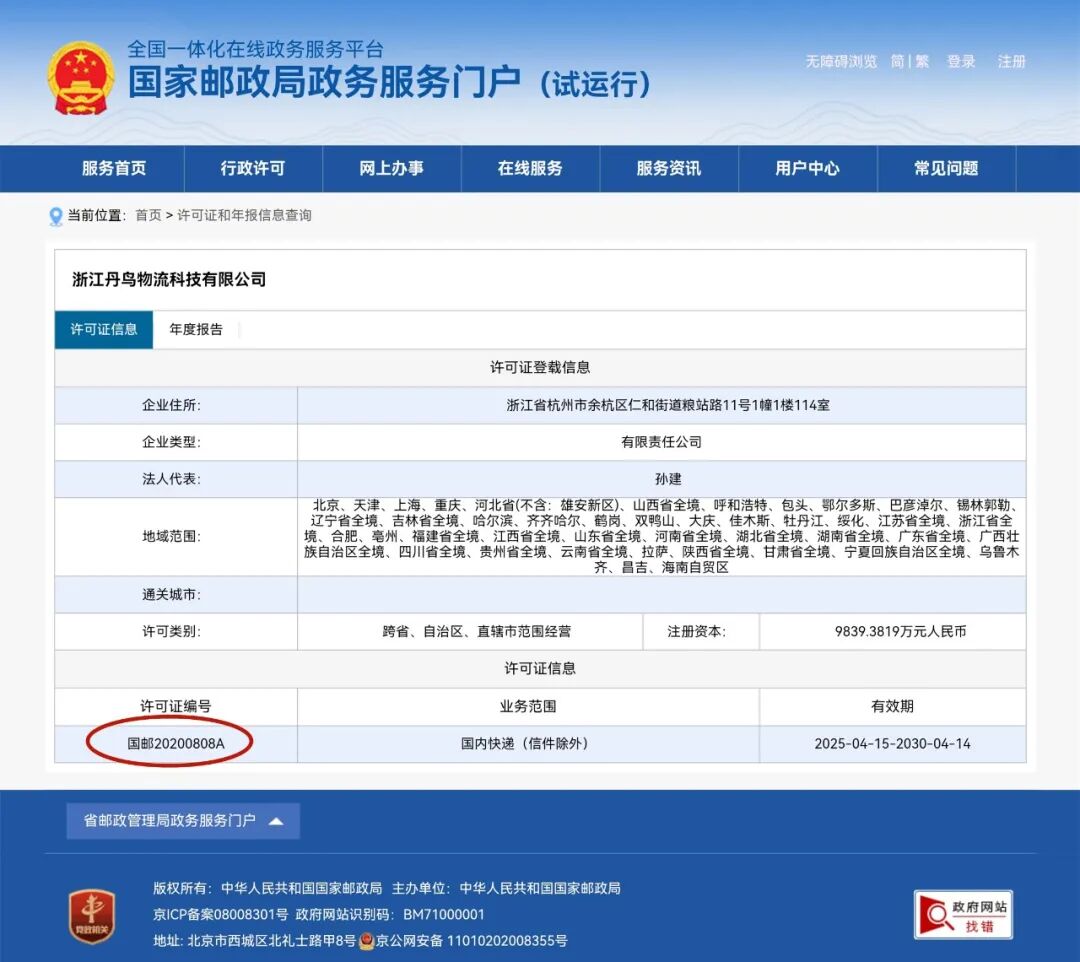The height and width of the screenshot is (962, 1080).
Task: Click the national emblem logo
Action: [80, 75]
